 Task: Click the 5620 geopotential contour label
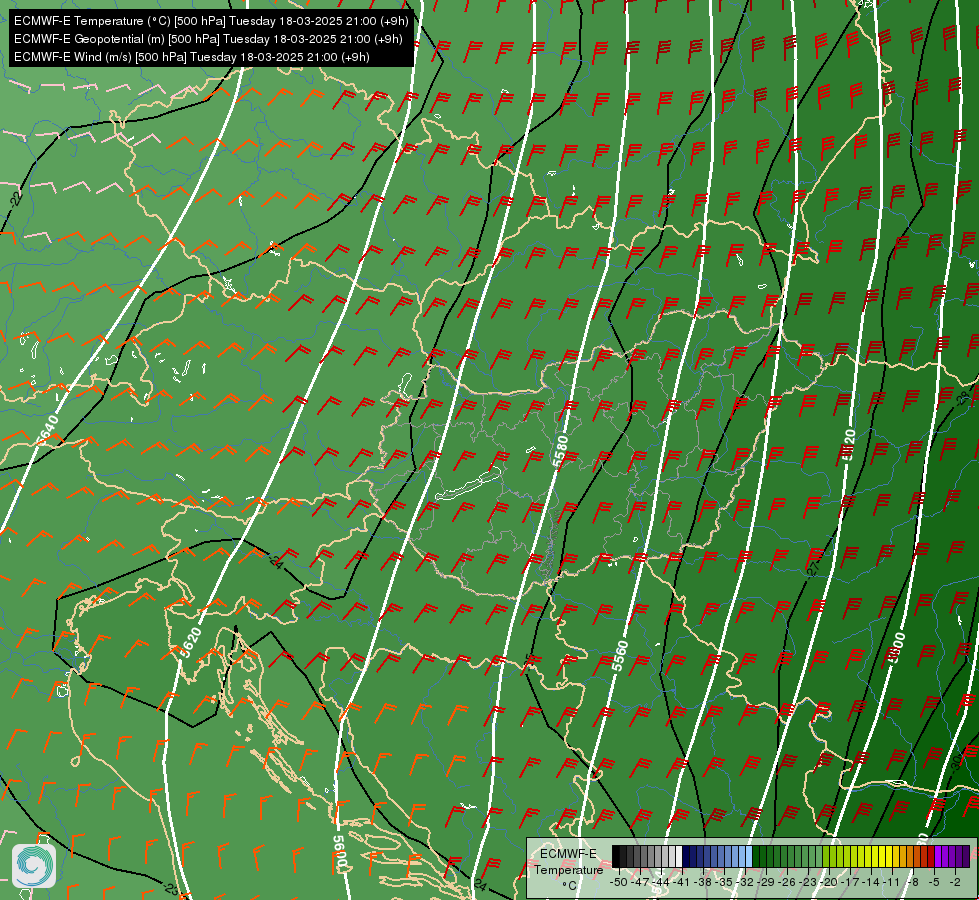(x=190, y=643)
